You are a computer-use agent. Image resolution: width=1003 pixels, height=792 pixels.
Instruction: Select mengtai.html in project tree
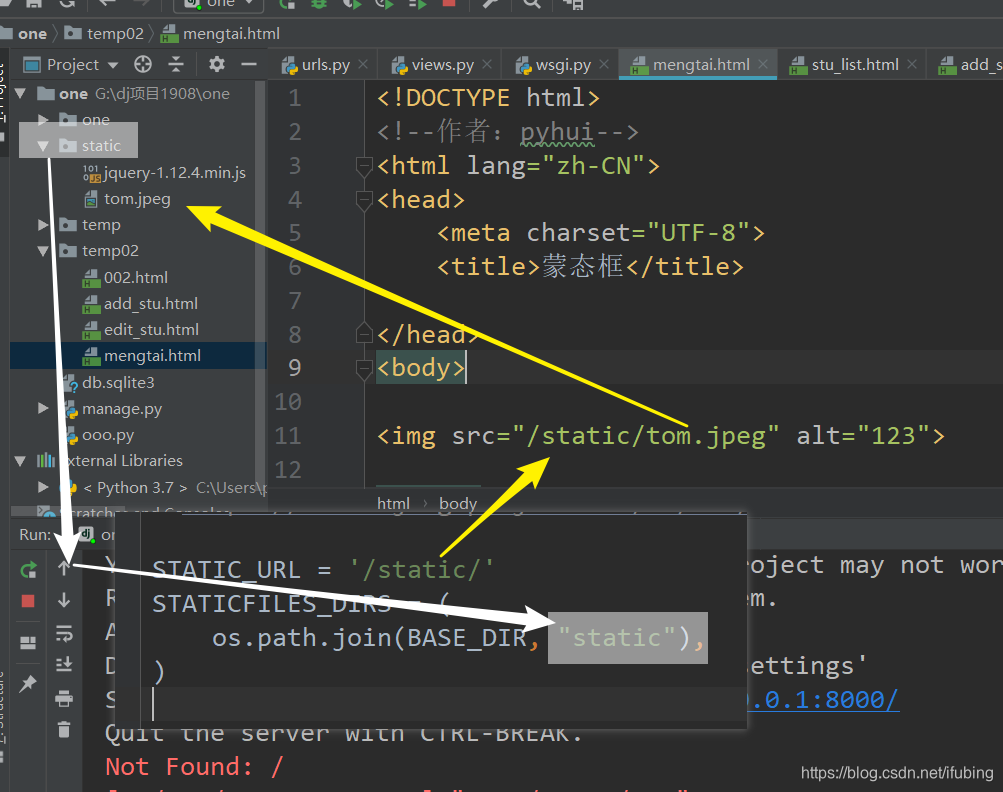click(143, 356)
